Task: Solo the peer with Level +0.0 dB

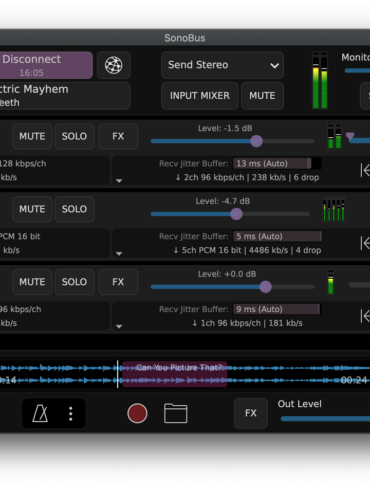Action: click(x=74, y=282)
